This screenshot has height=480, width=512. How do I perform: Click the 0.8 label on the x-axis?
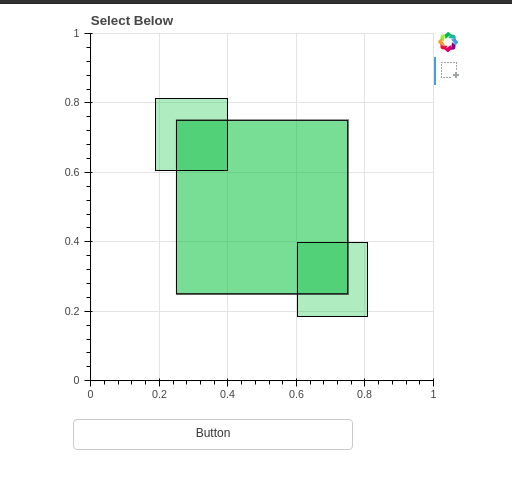coord(364,394)
